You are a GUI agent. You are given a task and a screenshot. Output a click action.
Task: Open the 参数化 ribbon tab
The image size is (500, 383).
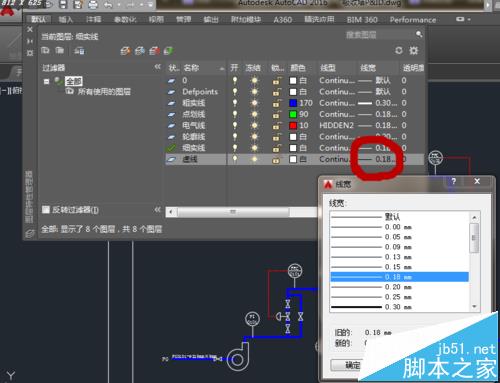[125, 20]
